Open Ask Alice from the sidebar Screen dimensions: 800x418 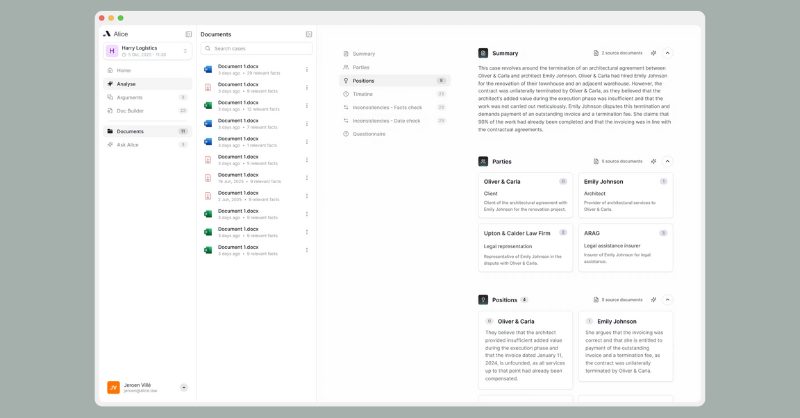click(x=128, y=144)
